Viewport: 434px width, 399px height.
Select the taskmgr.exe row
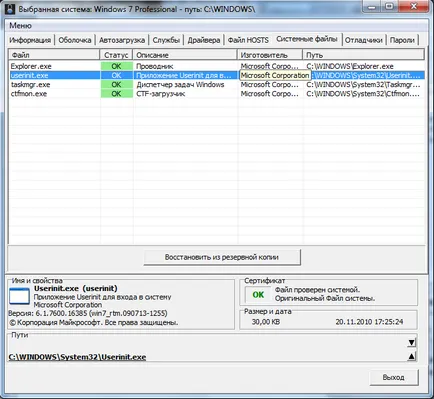pyautogui.click(x=217, y=85)
